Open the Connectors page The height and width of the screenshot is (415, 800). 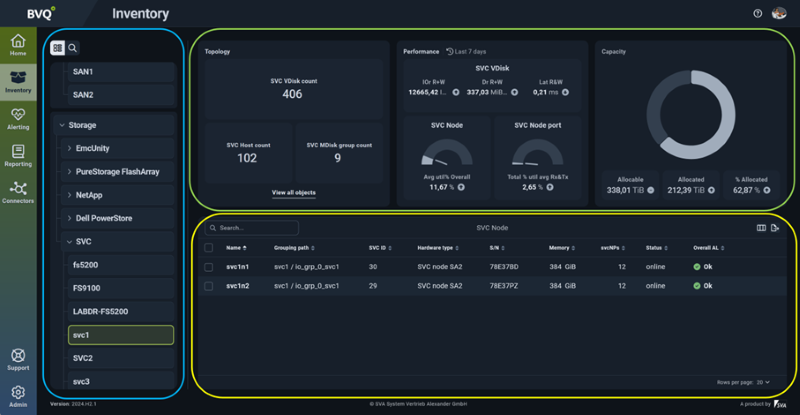point(18,191)
